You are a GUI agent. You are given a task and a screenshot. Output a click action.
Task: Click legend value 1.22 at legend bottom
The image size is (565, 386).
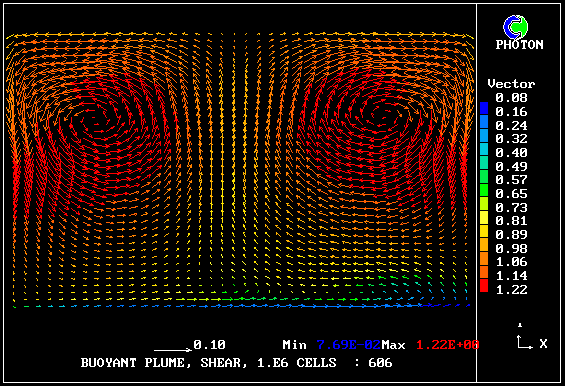coord(511,289)
